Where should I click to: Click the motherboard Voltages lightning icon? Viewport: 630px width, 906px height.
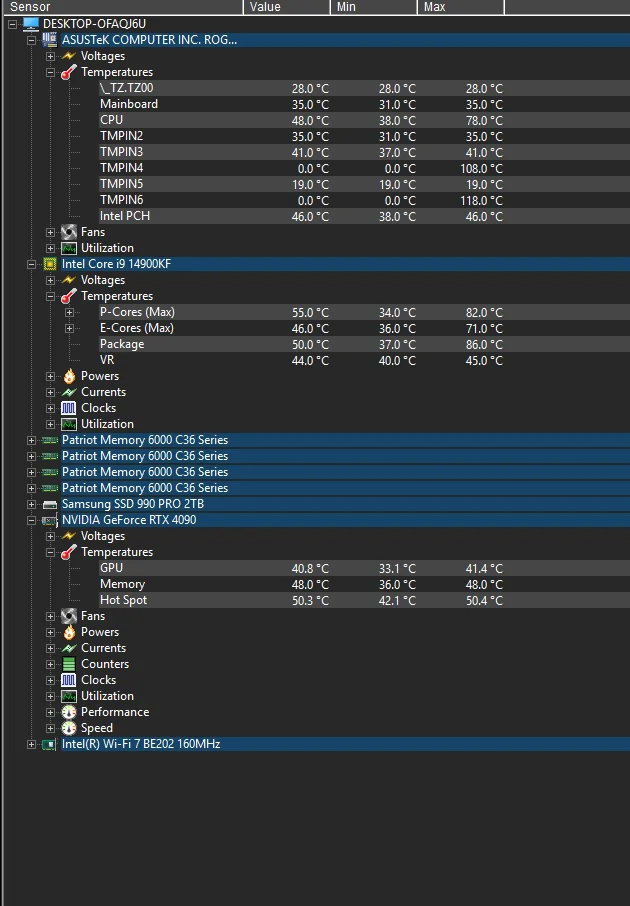(x=69, y=56)
